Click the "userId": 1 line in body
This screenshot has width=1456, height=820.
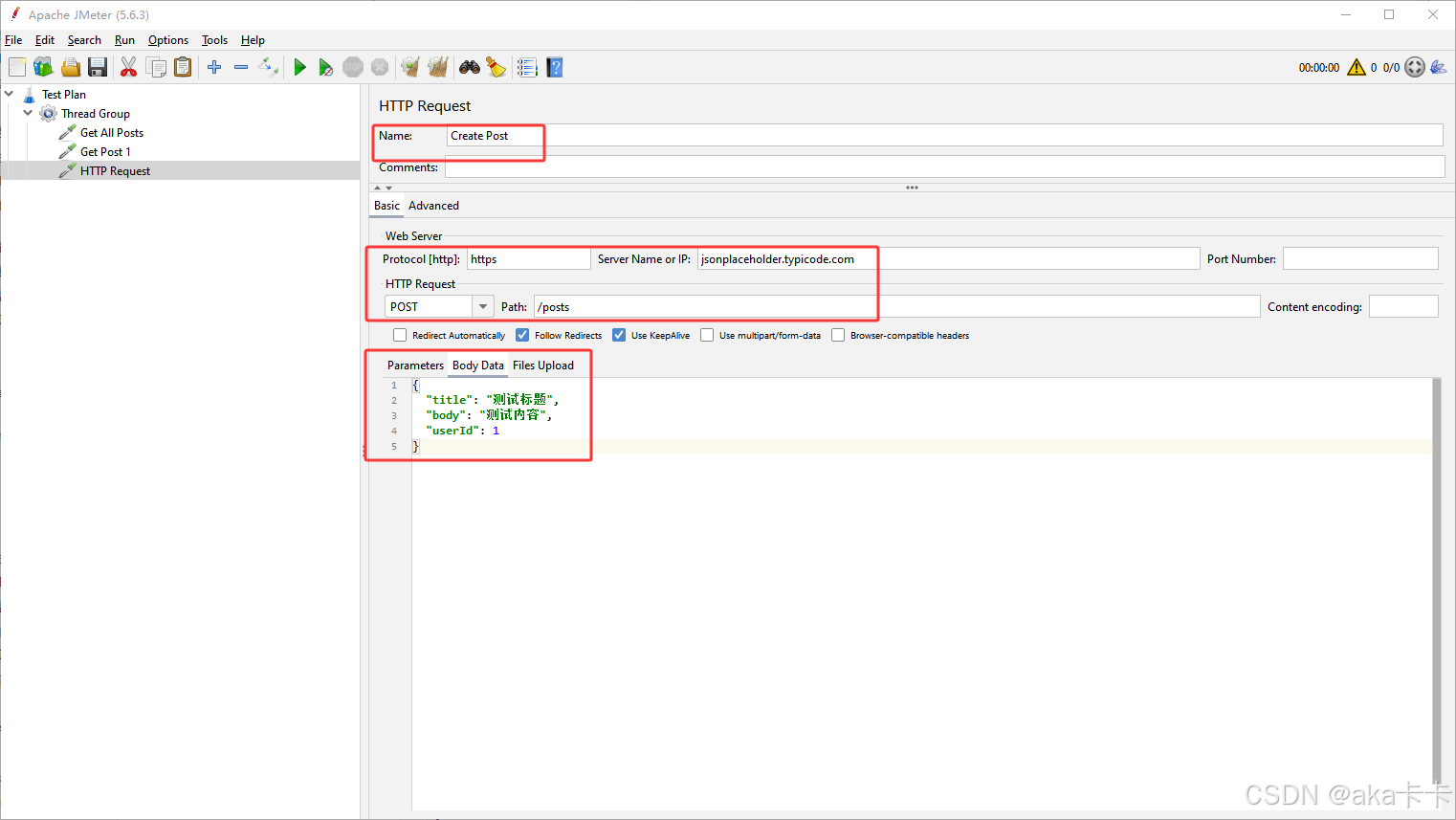462,431
